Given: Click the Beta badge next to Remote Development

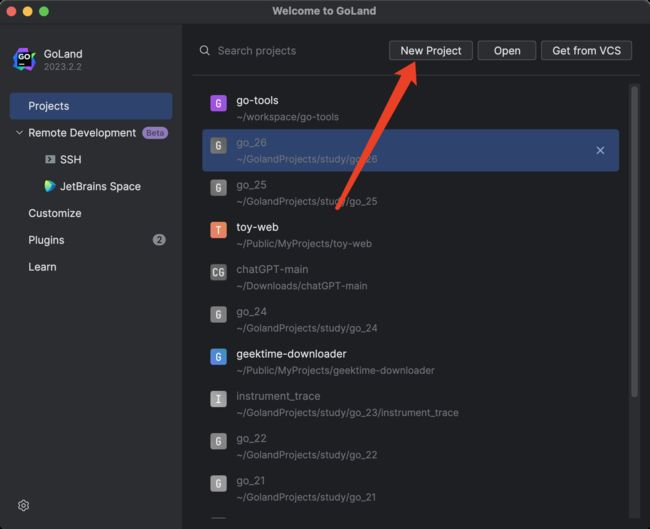Looking at the screenshot, I should (x=155, y=133).
